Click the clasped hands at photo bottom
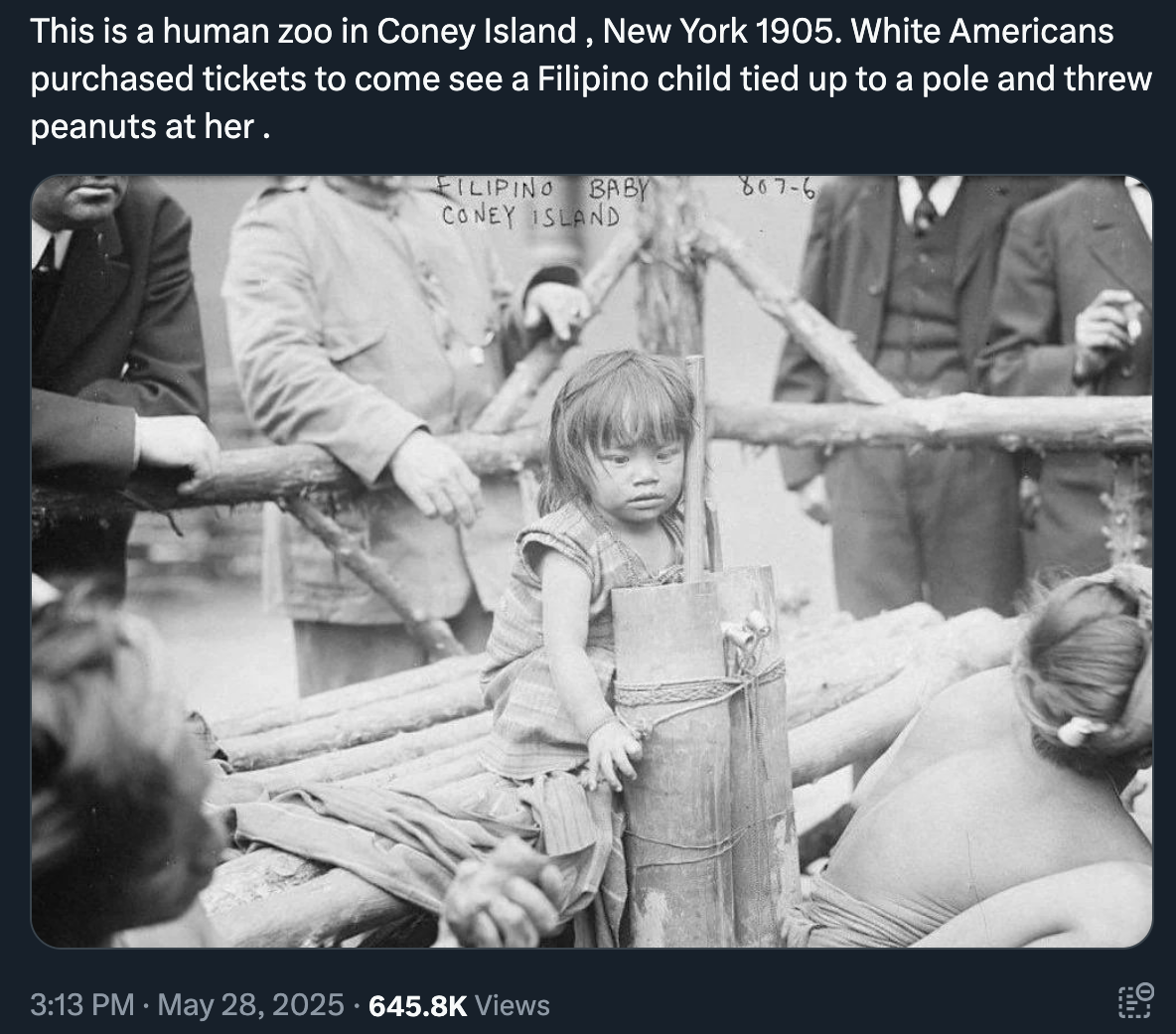The image size is (1176, 1034). pos(501,891)
